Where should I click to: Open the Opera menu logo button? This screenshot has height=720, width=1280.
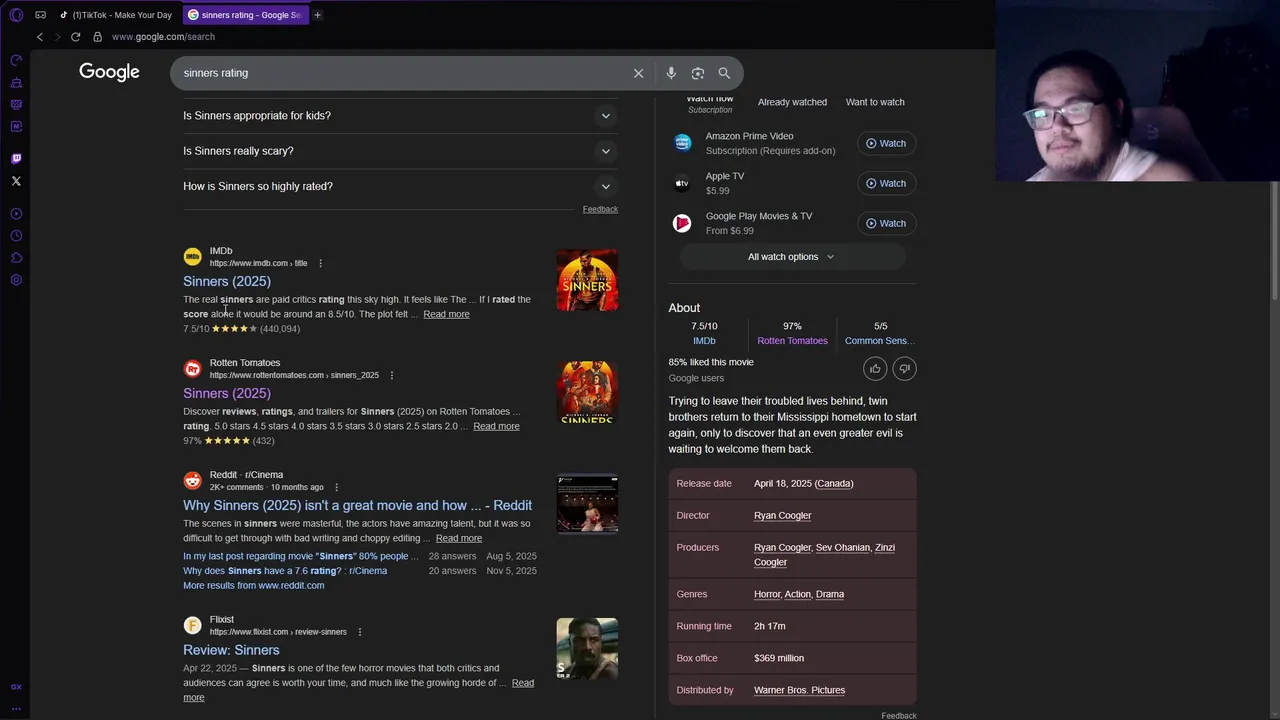(16, 15)
